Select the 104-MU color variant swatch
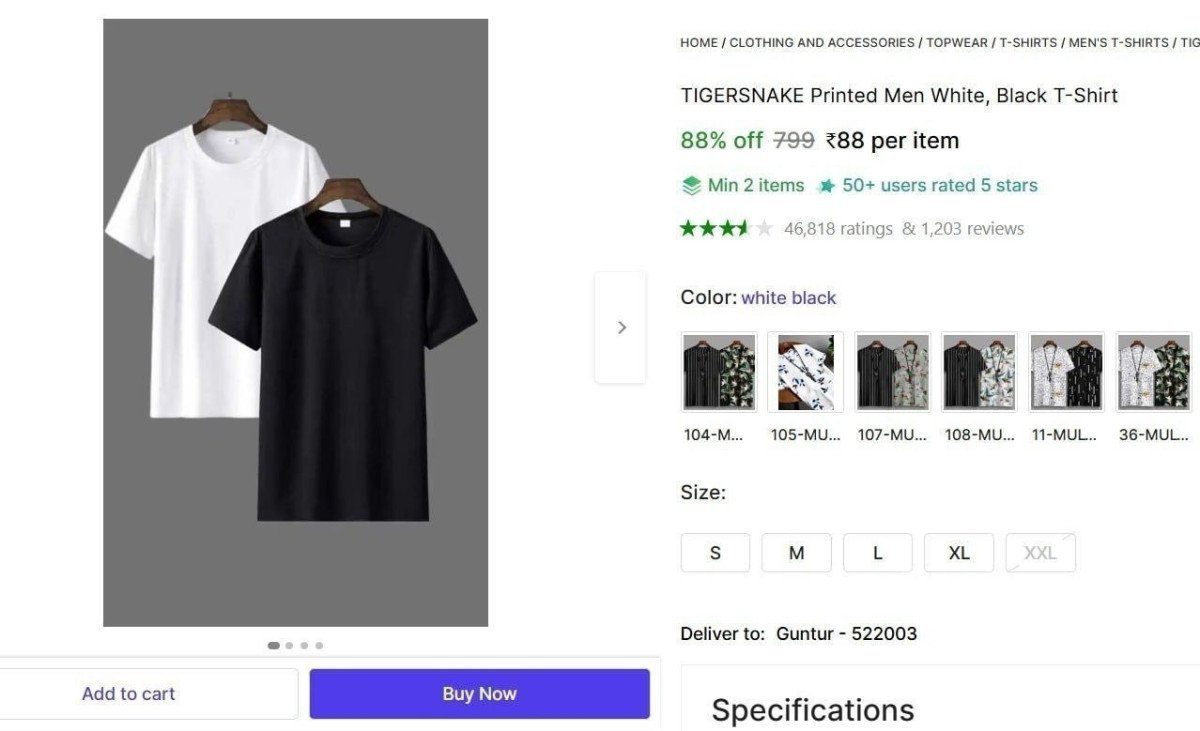 (x=718, y=371)
